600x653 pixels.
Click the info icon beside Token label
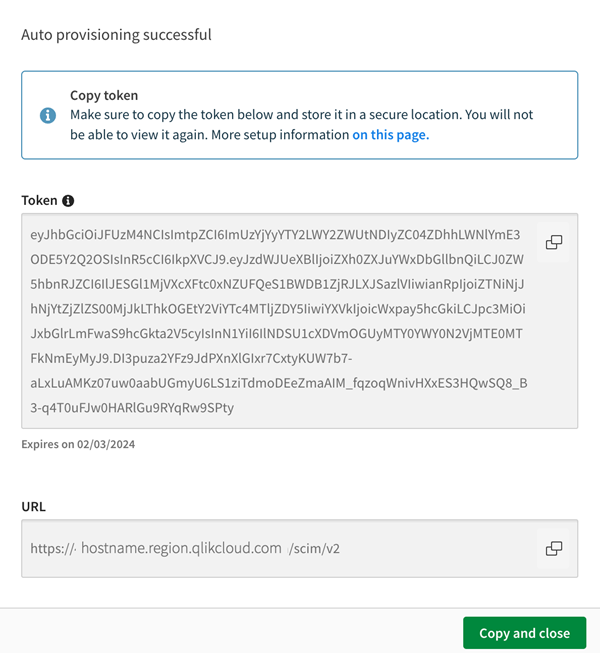point(68,201)
